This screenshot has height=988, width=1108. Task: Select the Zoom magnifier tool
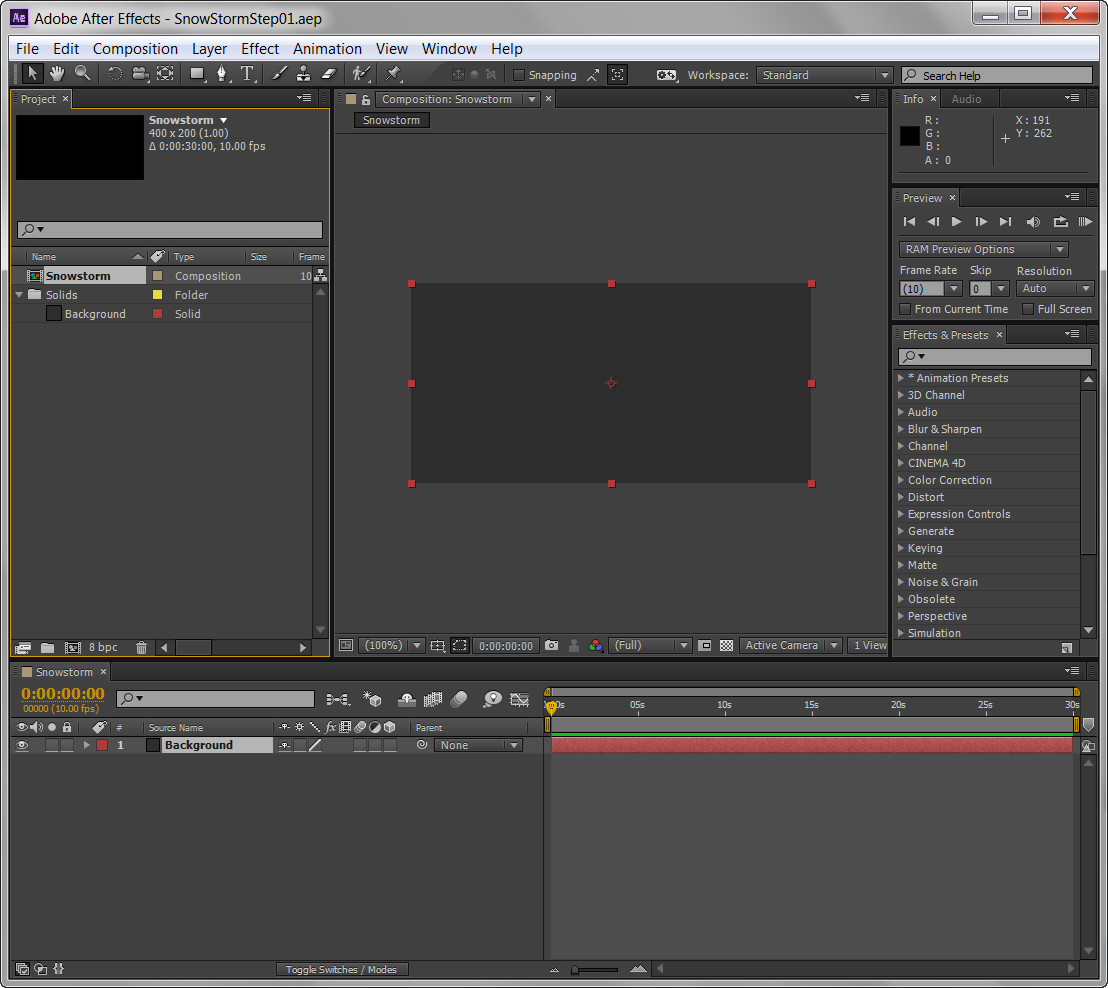(82, 73)
